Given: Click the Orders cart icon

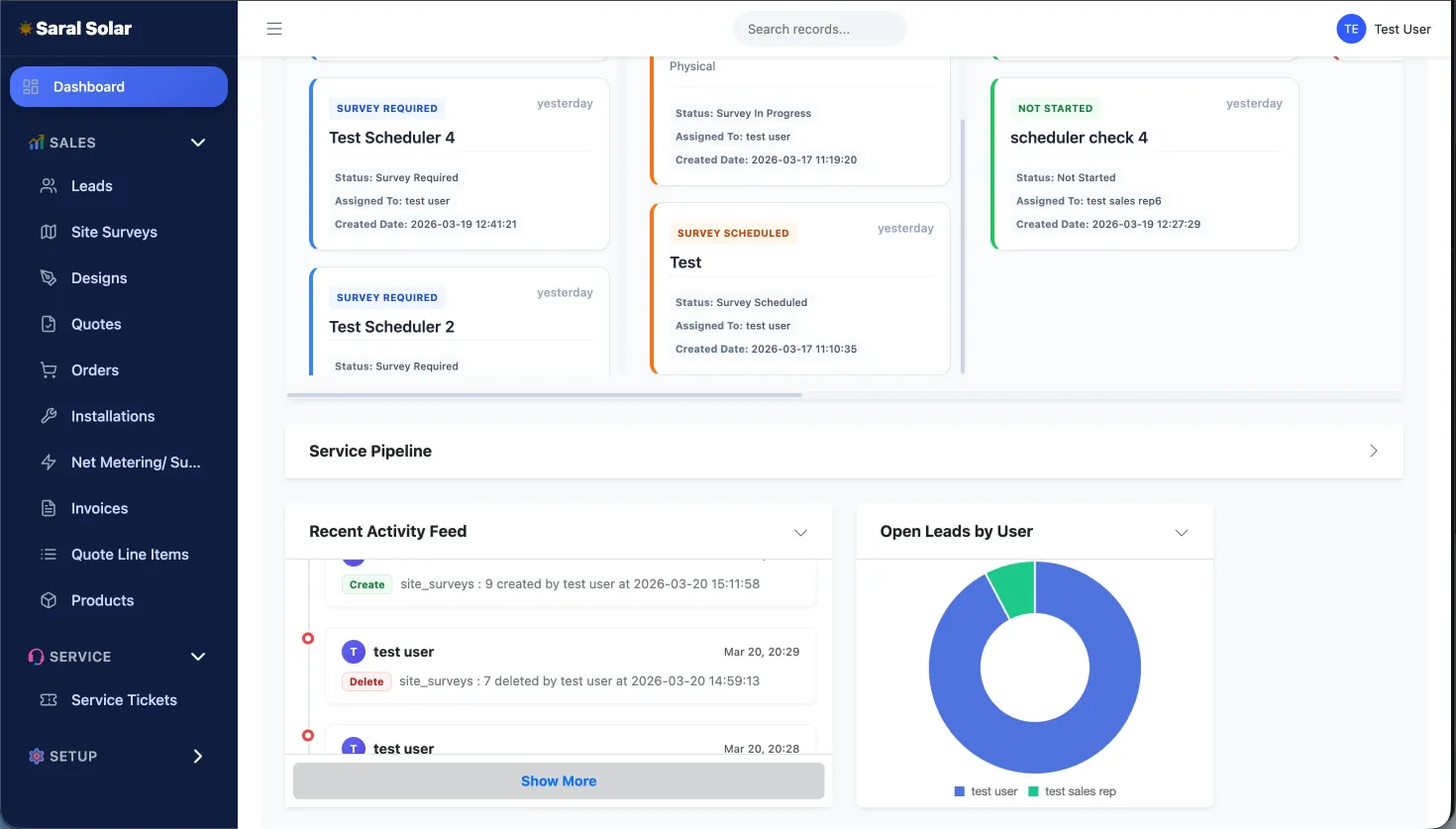Looking at the screenshot, I should (50, 369).
